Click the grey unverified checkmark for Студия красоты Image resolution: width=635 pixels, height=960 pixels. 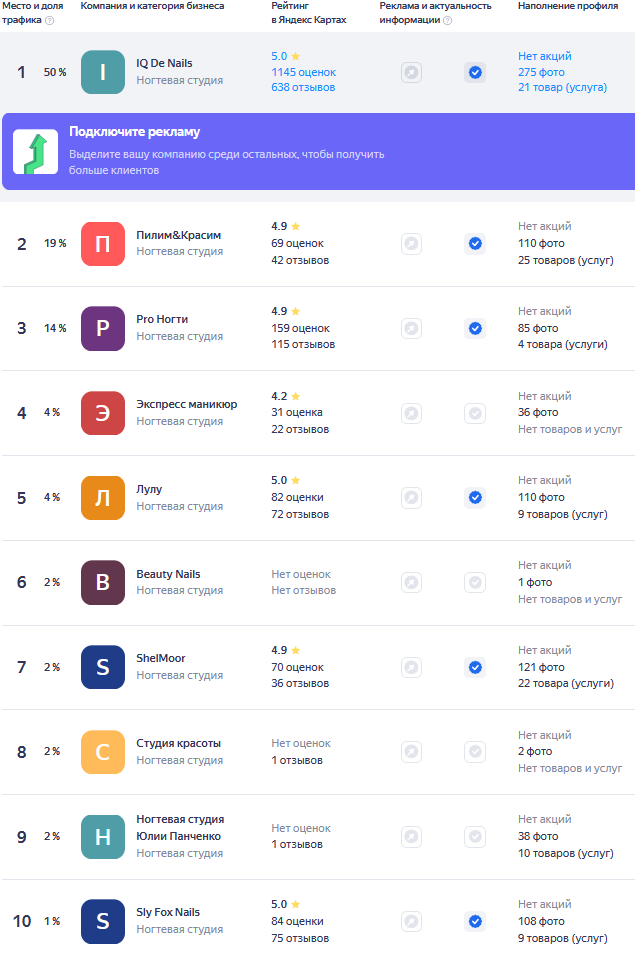475,752
